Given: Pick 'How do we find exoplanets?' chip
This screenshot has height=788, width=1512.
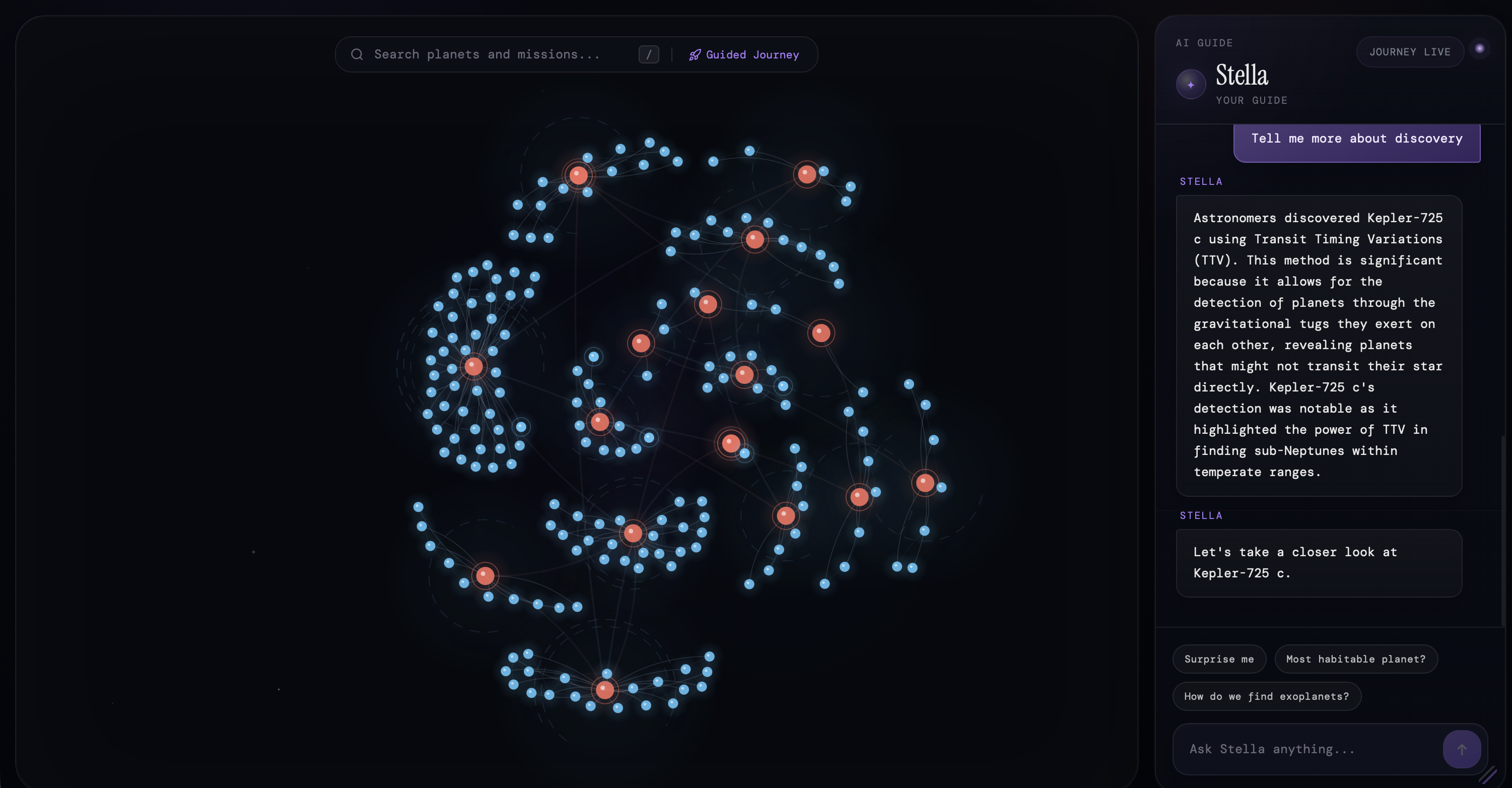Looking at the screenshot, I should pyautogui.click(x=1266, y=696).
